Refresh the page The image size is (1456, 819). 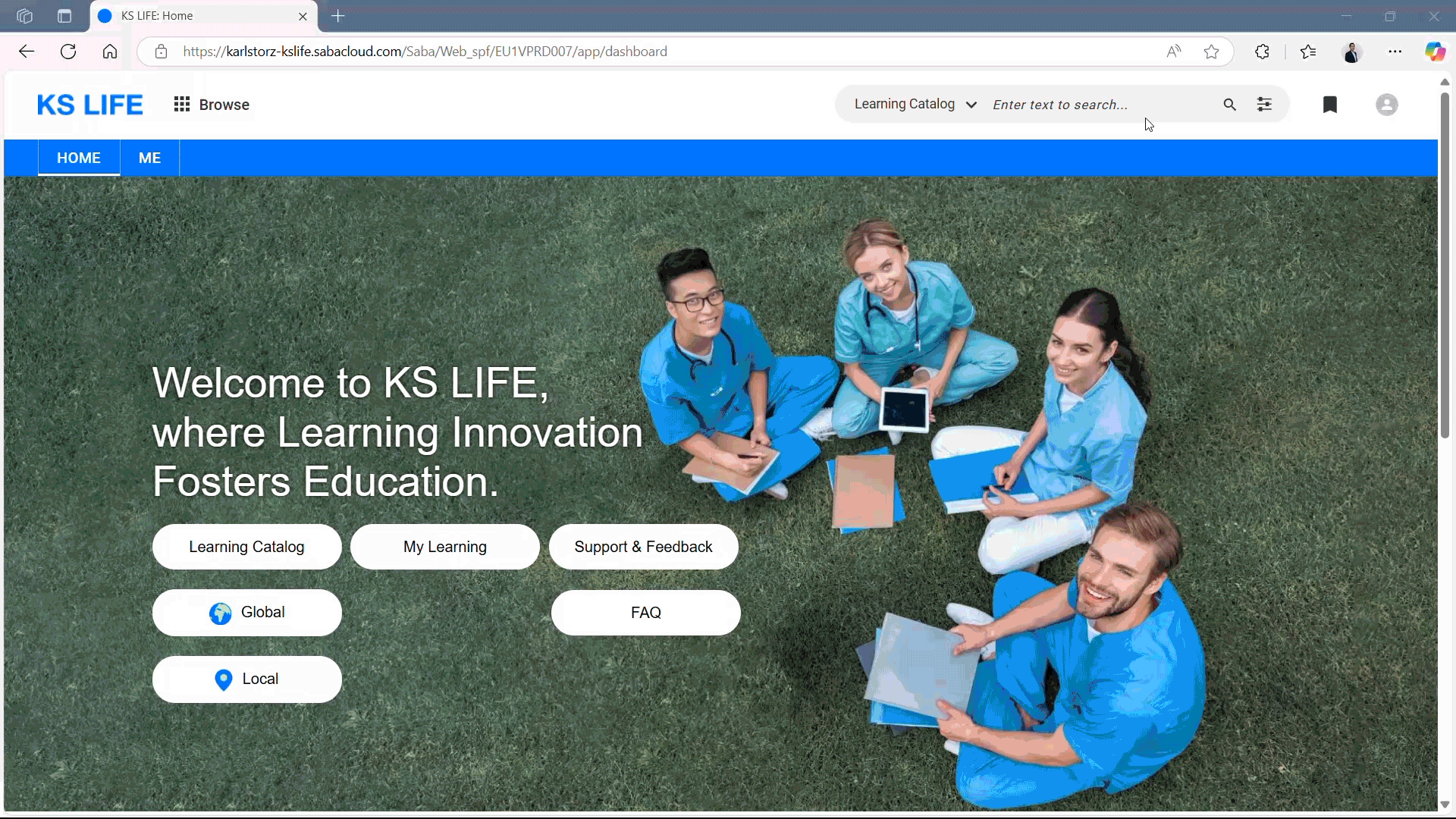(x=68, y=52)
